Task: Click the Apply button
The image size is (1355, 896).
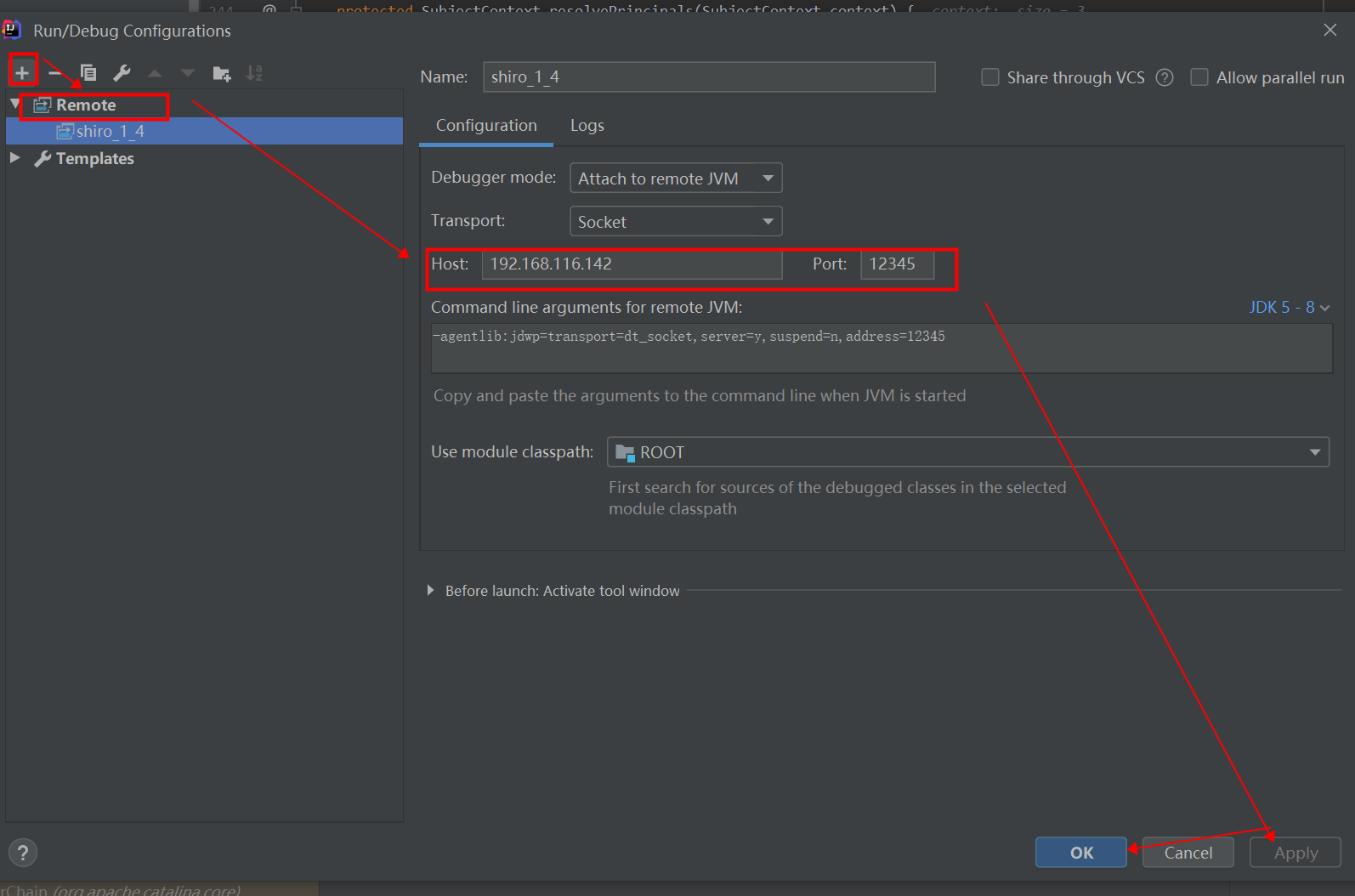Action: point(1295,853)
